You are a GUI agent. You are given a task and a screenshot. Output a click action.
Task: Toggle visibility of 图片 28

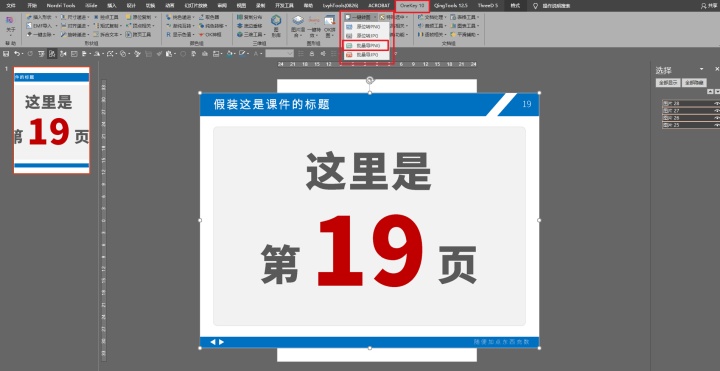(716, 104)
